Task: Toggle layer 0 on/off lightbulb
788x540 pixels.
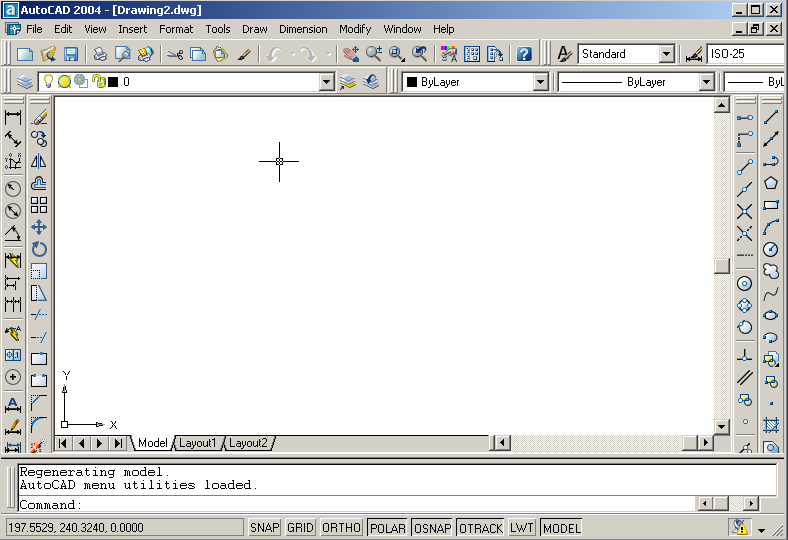Action: coord(48,81)
